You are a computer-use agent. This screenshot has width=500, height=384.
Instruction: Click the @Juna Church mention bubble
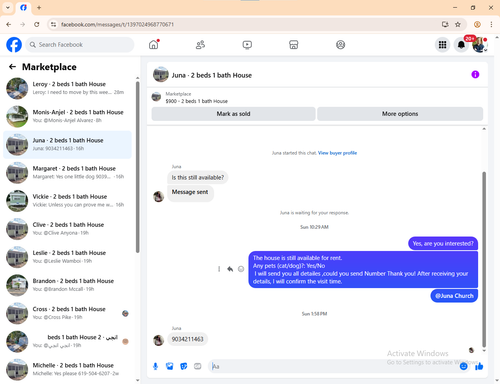click(454, 296)
